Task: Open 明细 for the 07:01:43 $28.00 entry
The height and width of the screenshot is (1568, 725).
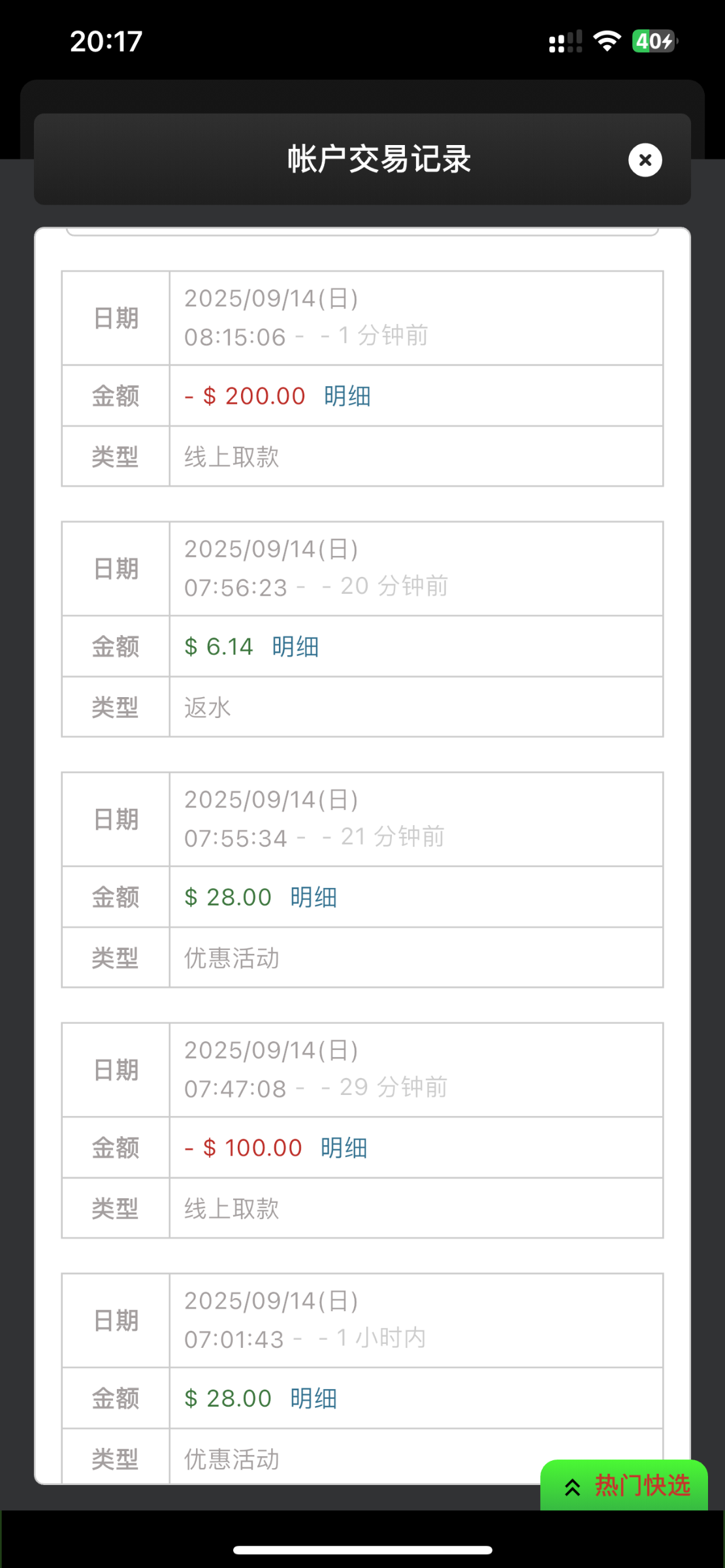Action: click(x=314, y=1398)
